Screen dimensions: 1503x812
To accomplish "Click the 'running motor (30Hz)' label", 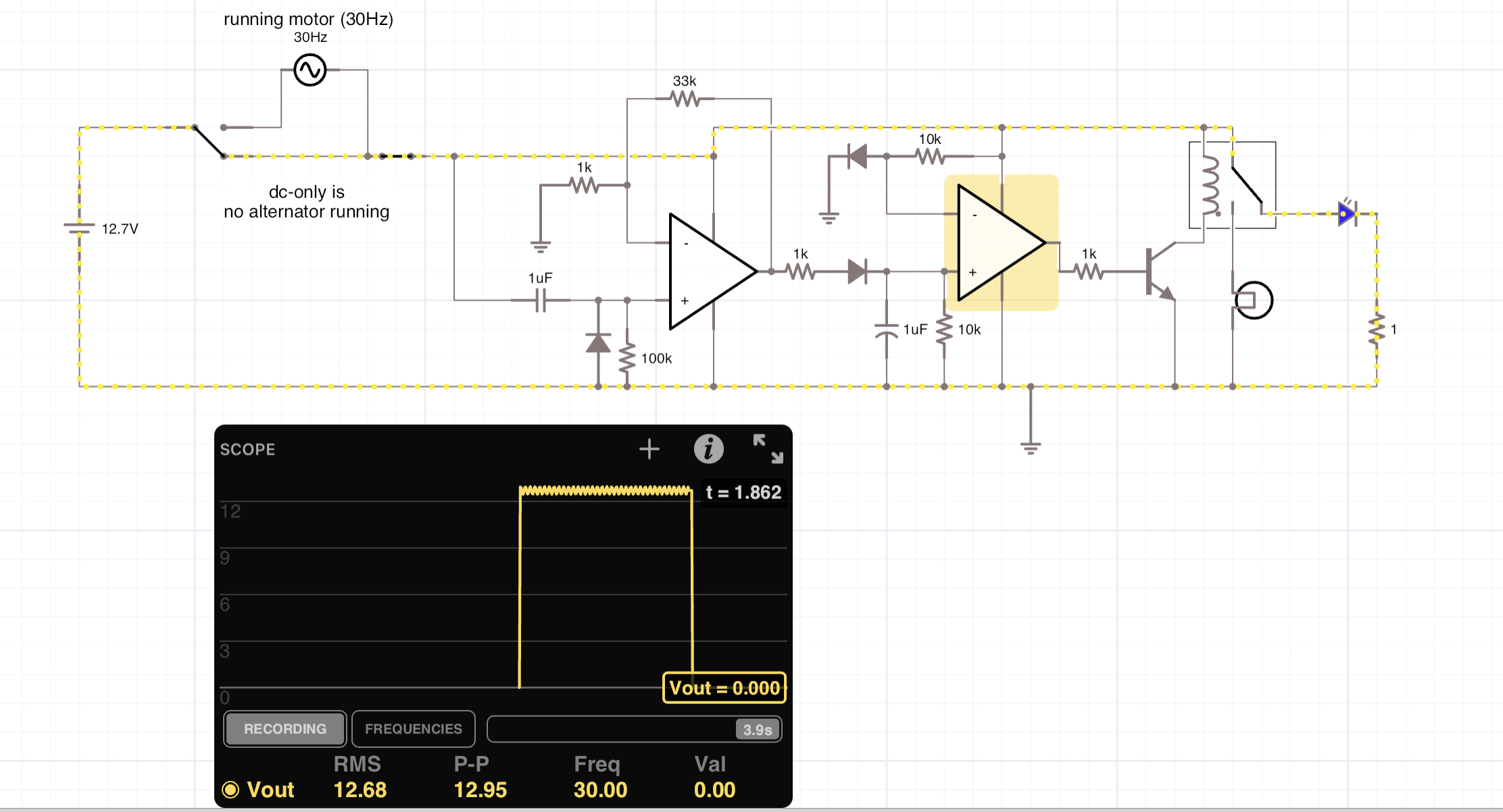I will (x=308, y=18).
